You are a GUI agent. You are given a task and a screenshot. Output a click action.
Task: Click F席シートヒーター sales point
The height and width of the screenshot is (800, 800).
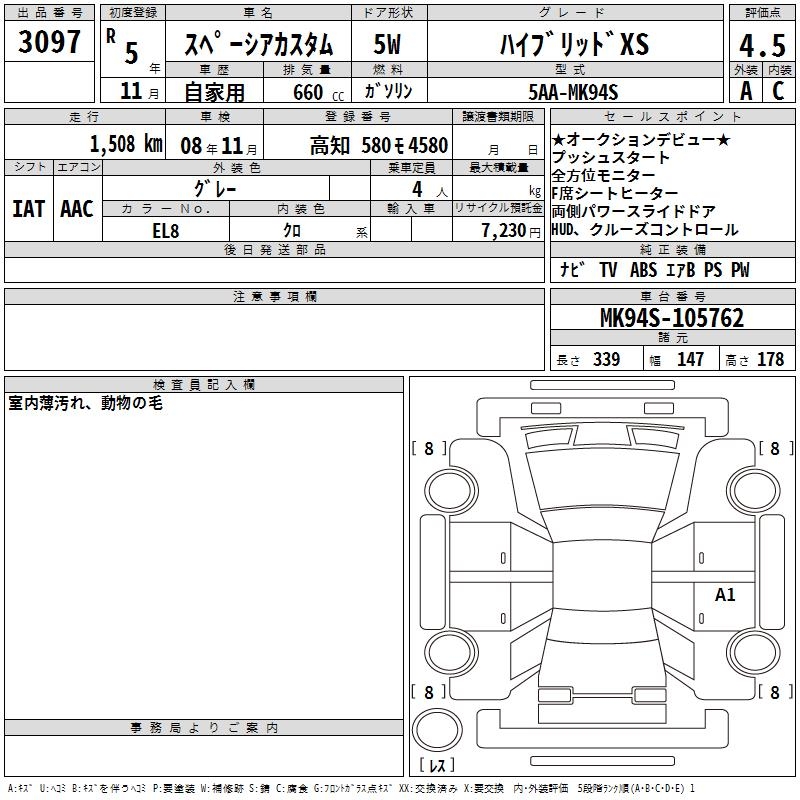click(x=615, y=193)
